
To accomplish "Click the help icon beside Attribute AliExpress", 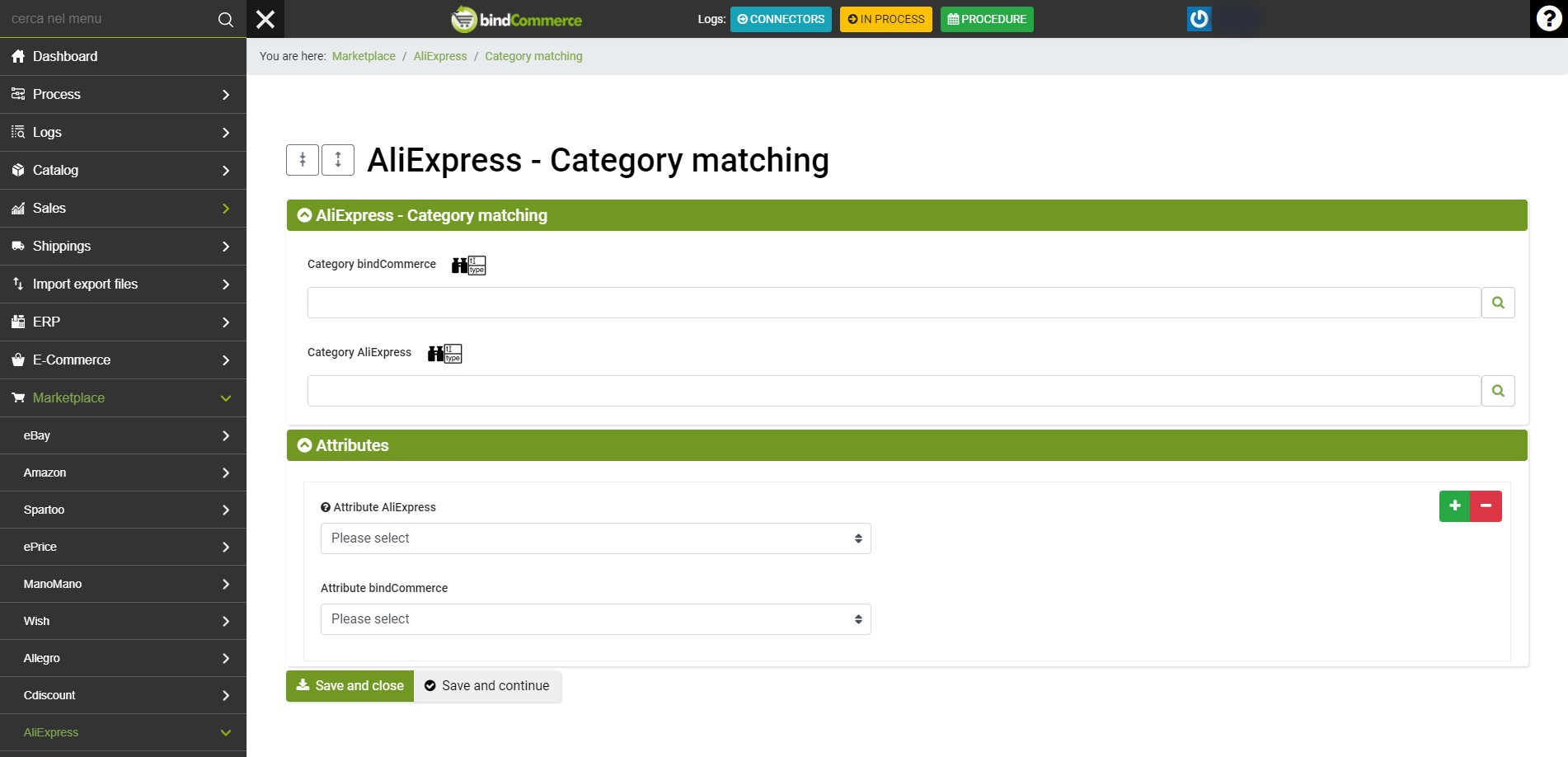I will (x=326, y=508).
